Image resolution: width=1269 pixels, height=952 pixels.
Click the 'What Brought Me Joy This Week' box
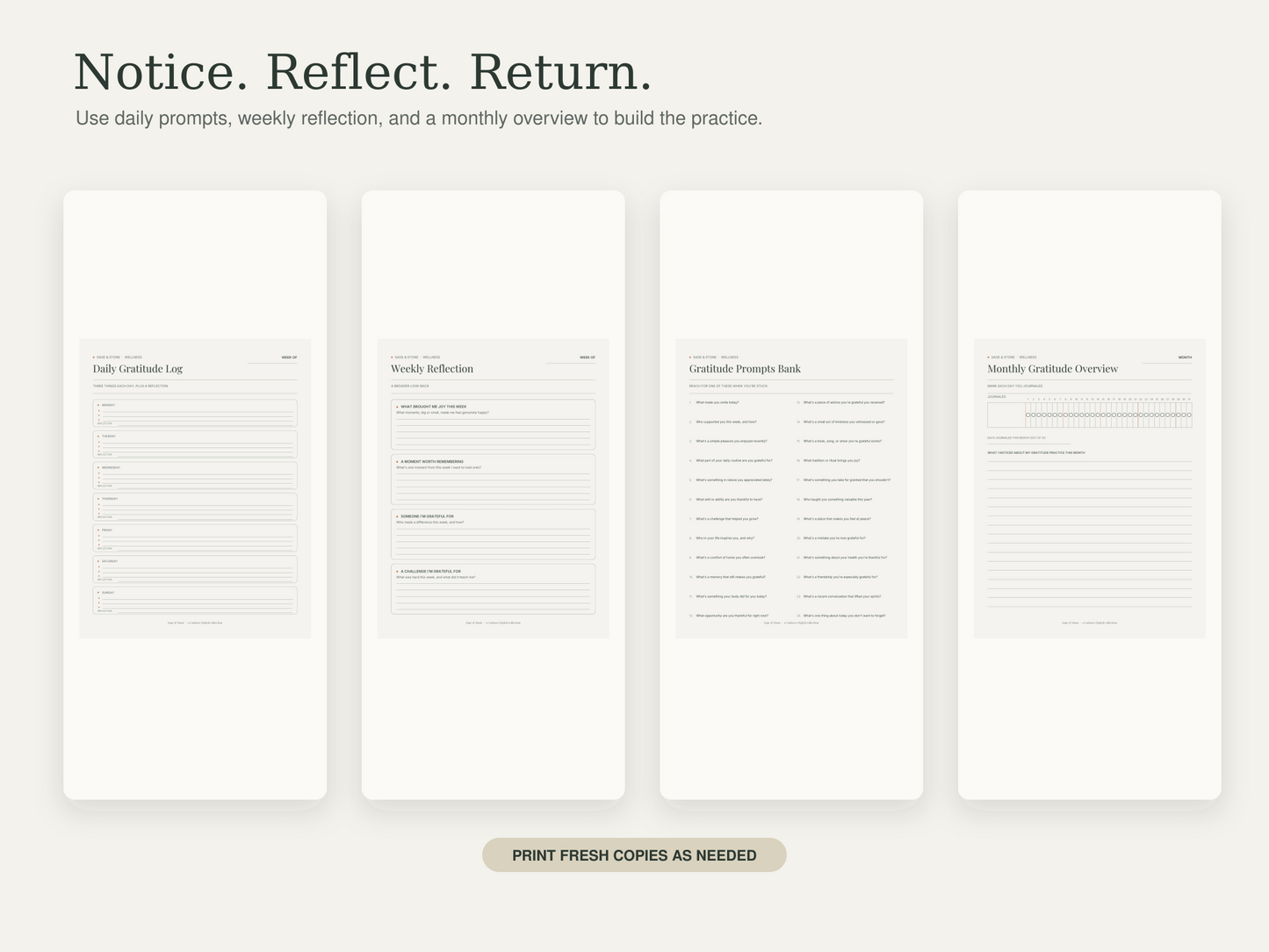[494, 425]
